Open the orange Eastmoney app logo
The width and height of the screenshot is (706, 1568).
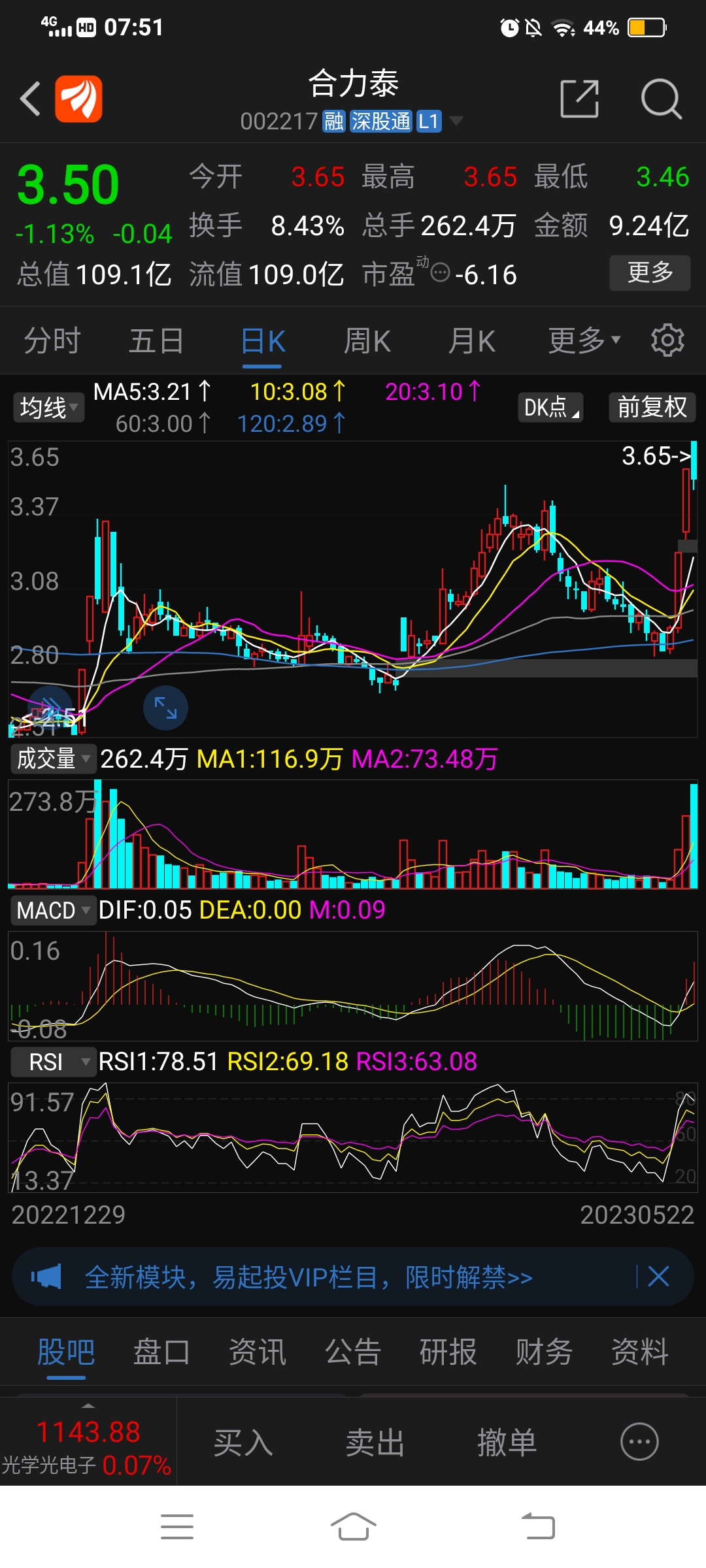[78, 99]
